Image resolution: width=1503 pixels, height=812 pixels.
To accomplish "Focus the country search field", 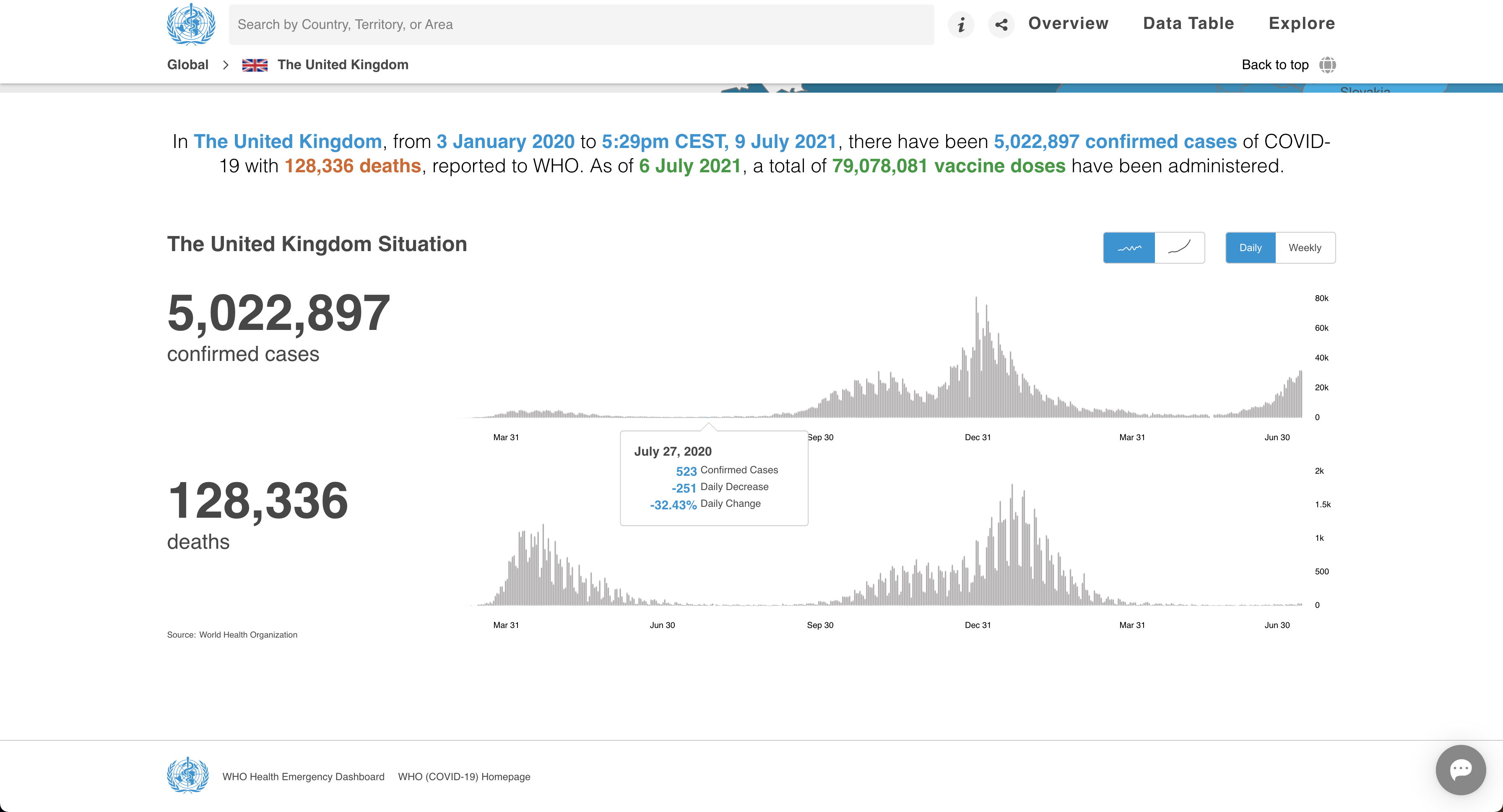I will coord(580,24).
